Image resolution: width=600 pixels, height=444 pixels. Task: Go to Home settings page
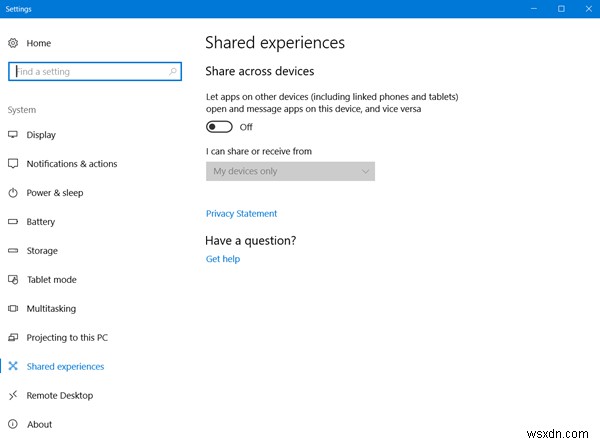coord(39,43)
